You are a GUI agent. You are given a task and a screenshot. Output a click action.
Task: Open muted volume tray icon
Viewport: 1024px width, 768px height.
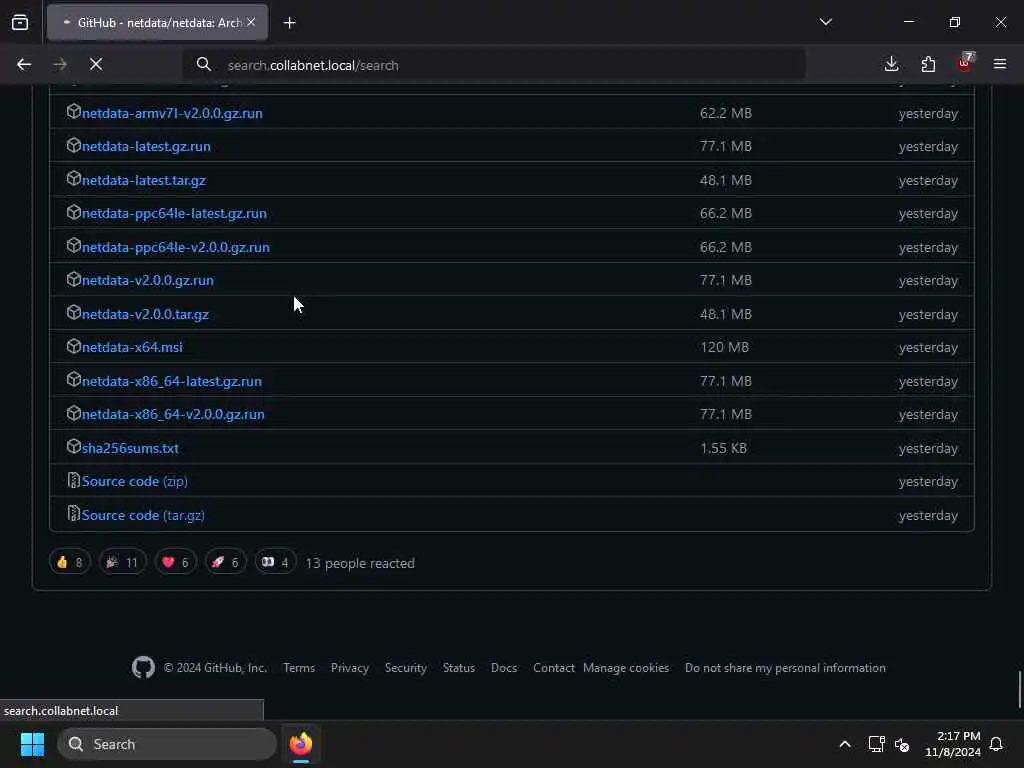tap(902, 744)
